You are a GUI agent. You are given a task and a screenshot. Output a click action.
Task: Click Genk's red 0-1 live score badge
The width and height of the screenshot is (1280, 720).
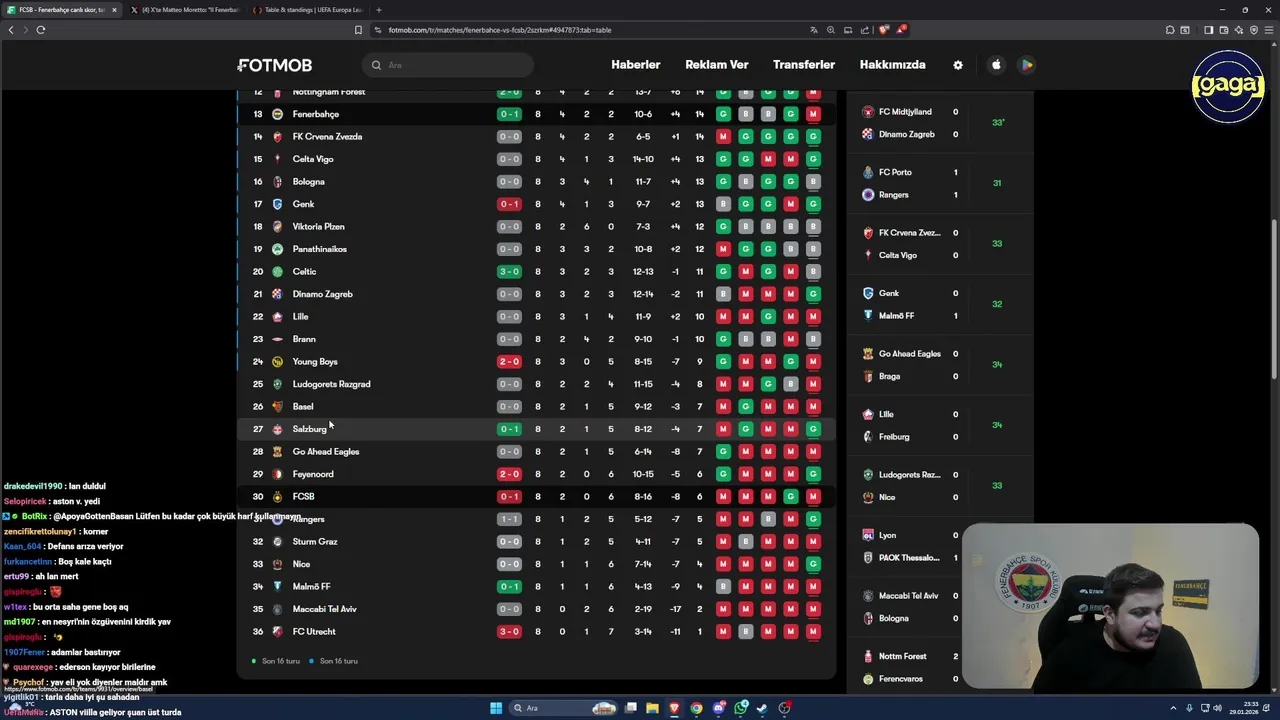pos(509,204)
